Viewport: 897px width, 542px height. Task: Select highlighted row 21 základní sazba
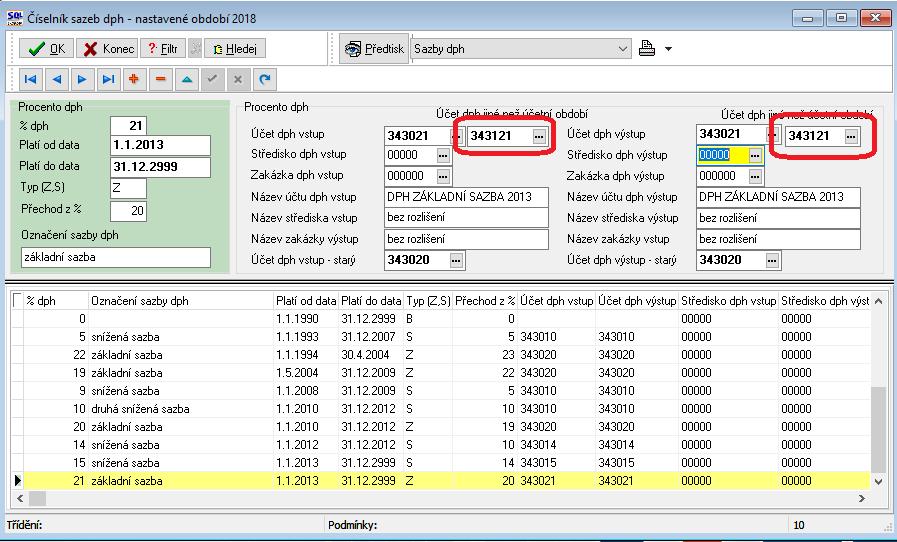coord(441,481)
